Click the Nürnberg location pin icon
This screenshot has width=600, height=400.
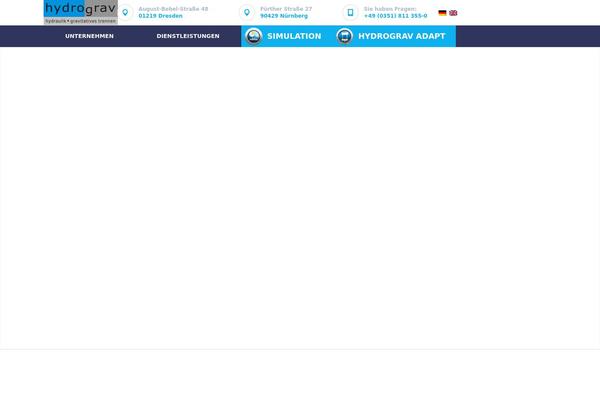(247, 13)
